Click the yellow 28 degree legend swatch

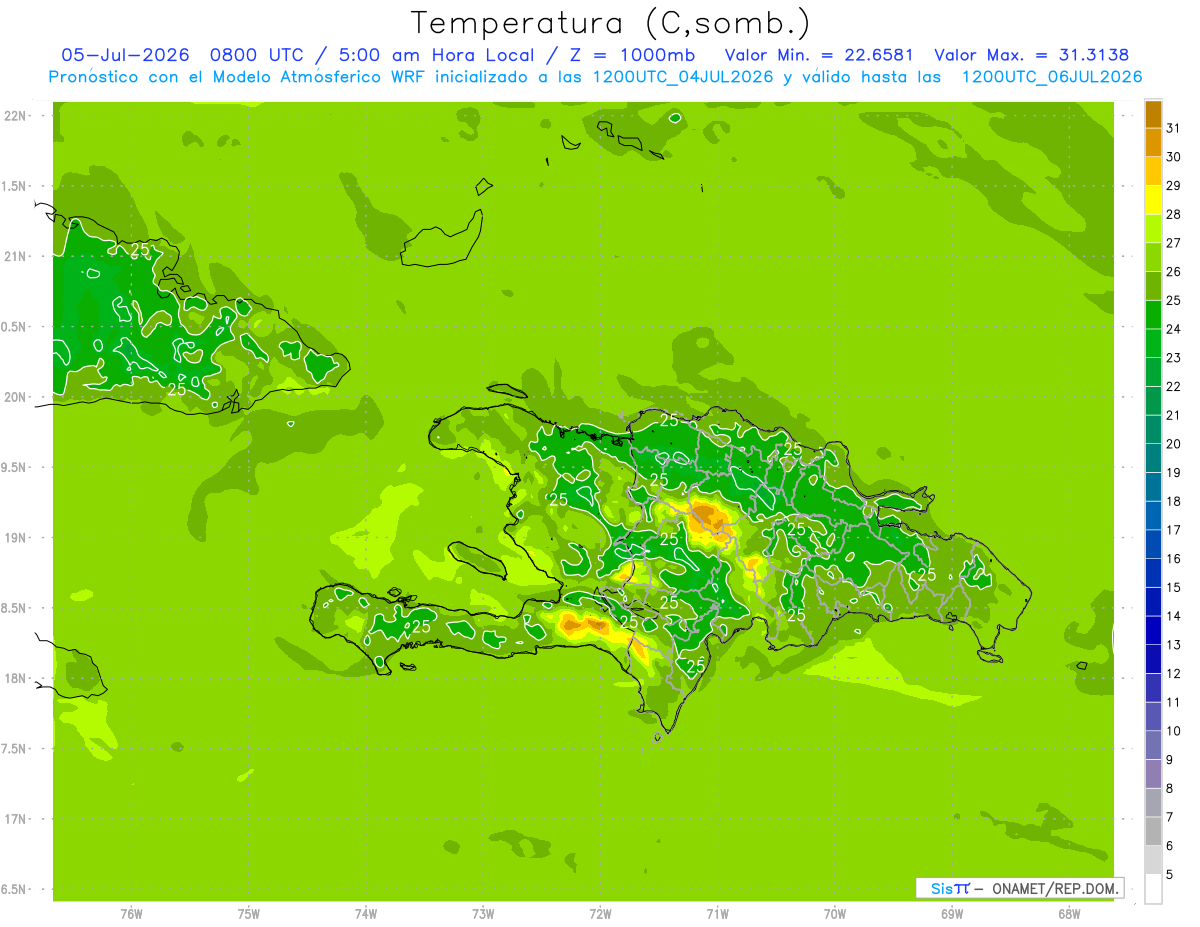1153,200
